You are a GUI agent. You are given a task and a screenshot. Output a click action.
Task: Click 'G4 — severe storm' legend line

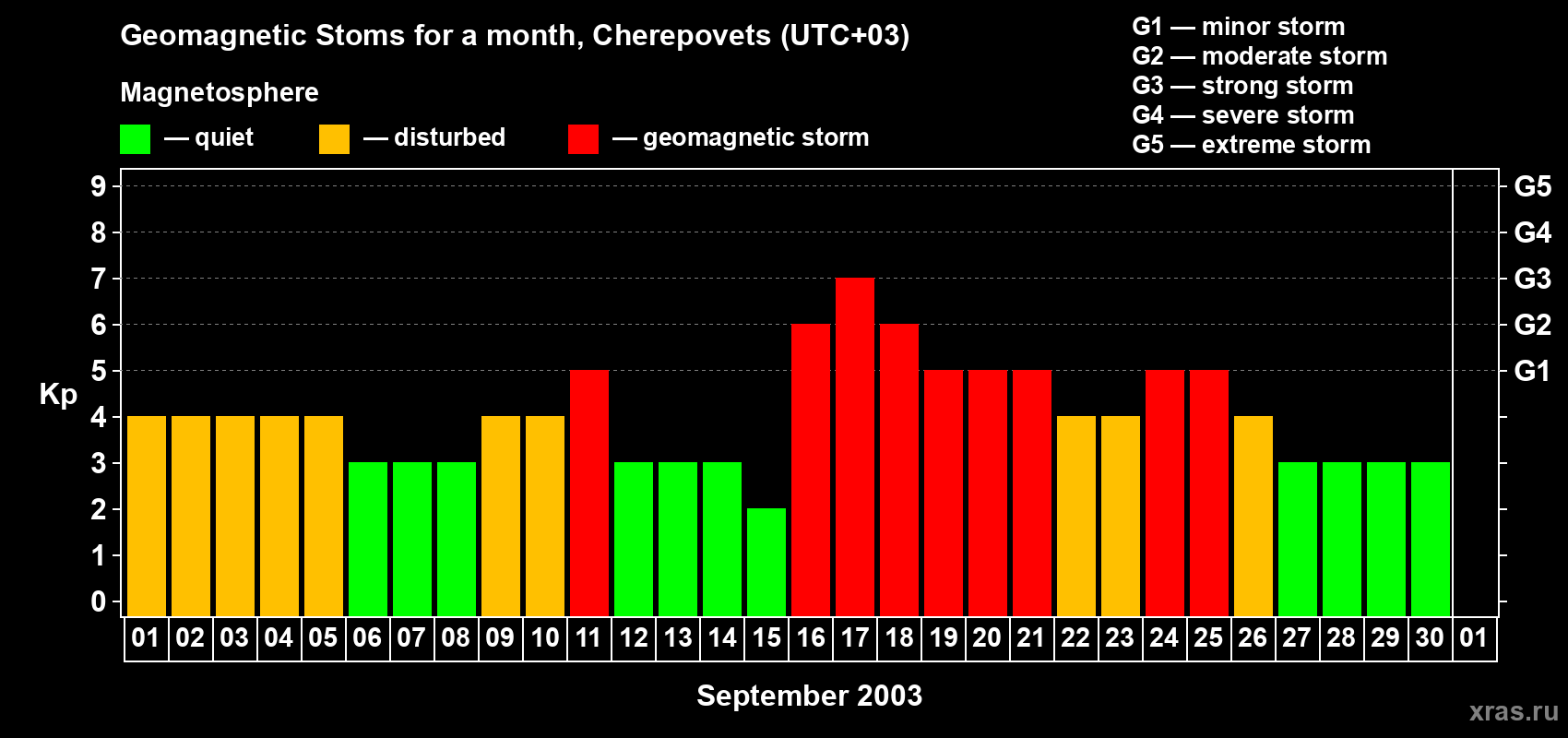(x=1243, y=115)
